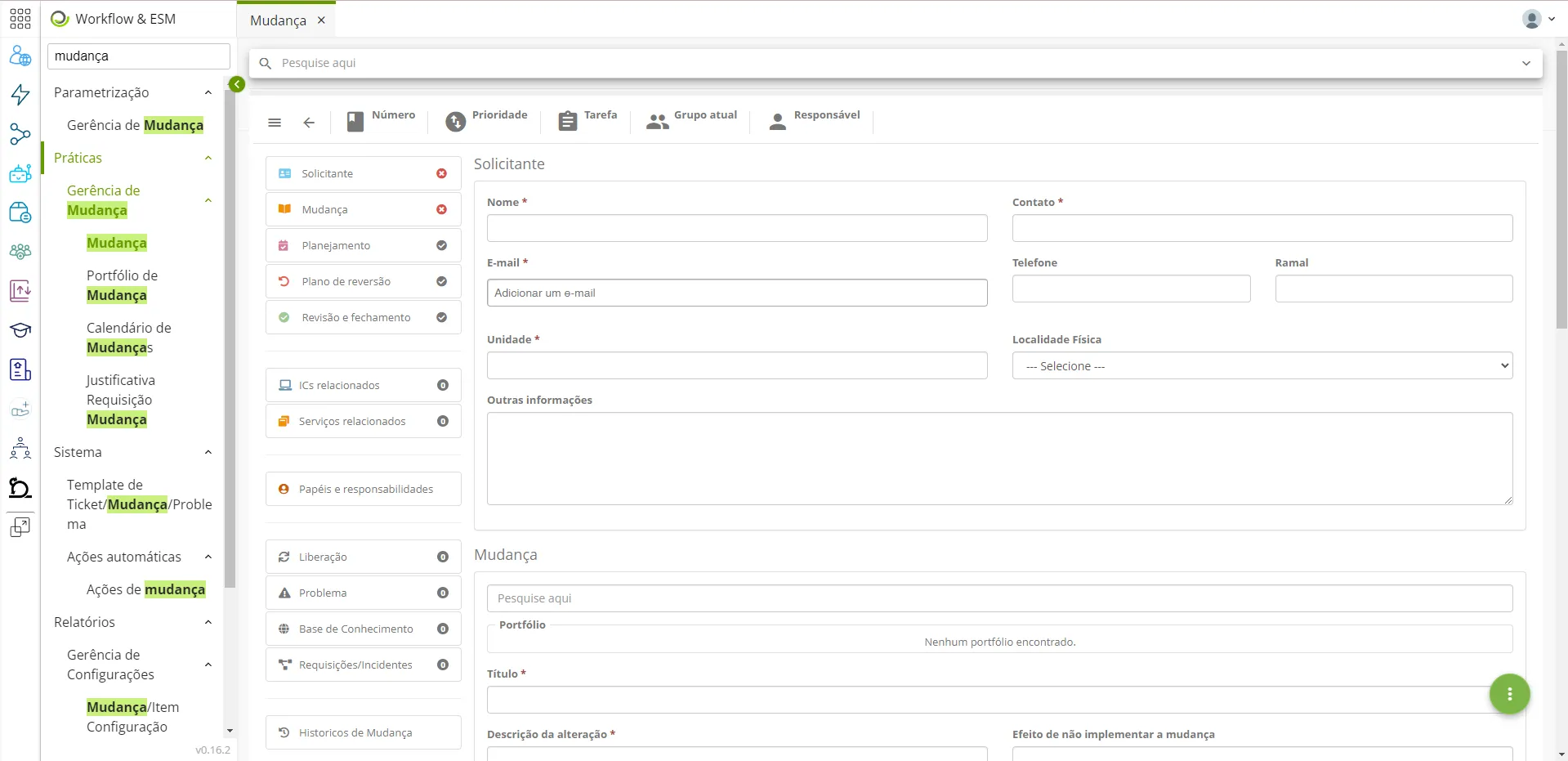Viewport: 1568px width, 761px height.
Task: Open the Problema panel
Action: 363,593
